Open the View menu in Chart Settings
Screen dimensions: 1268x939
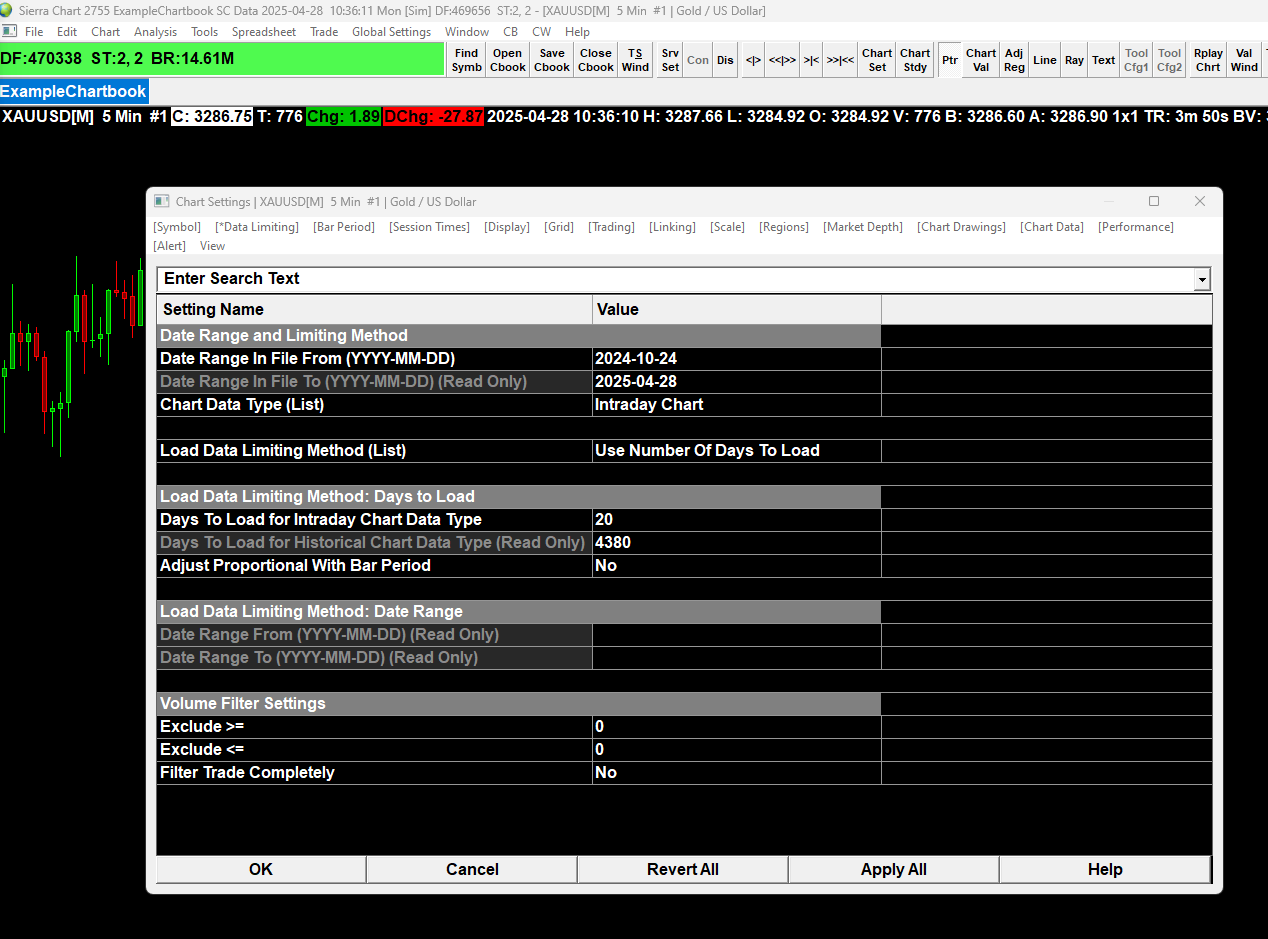(212, 246)
